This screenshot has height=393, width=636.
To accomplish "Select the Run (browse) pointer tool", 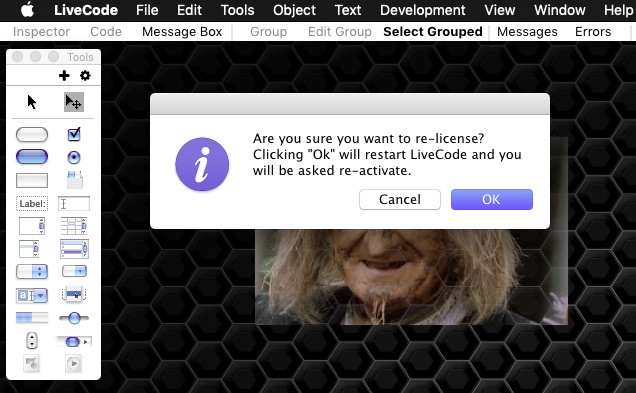I will [32, 102].
